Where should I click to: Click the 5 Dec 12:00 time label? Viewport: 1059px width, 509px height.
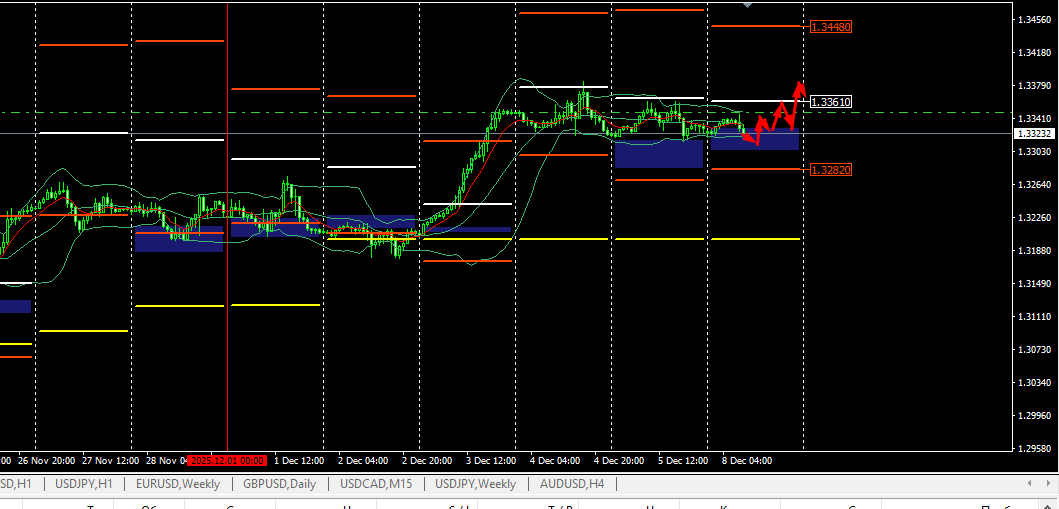point(683,460)
